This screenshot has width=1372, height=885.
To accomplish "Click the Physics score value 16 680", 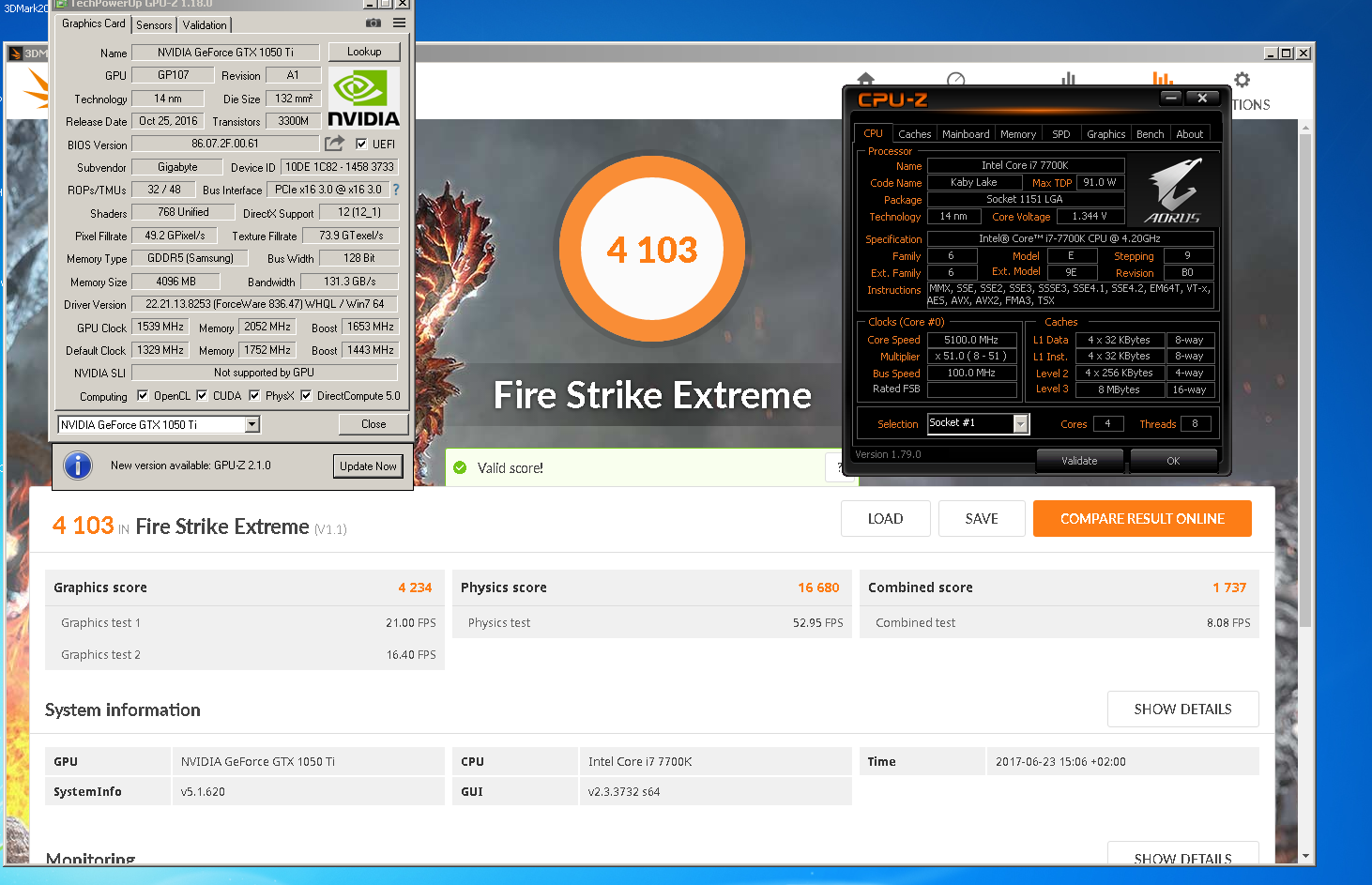I will 818,587.
